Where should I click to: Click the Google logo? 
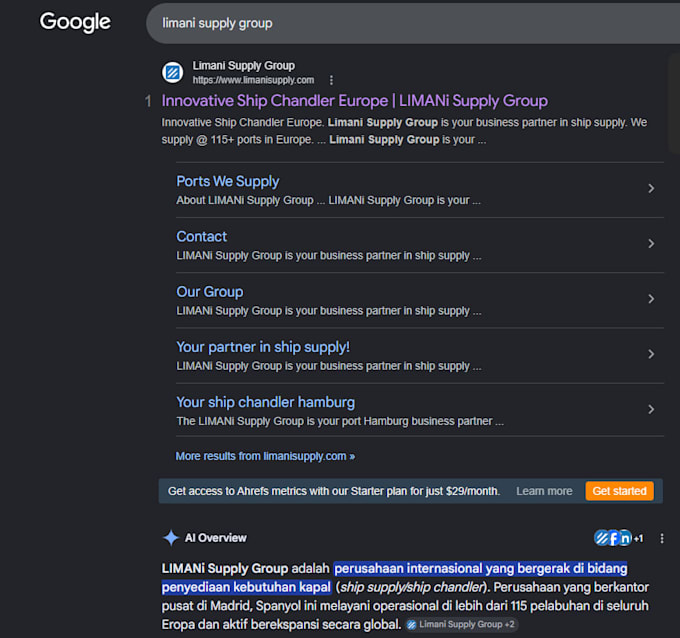tap(75, 22)
